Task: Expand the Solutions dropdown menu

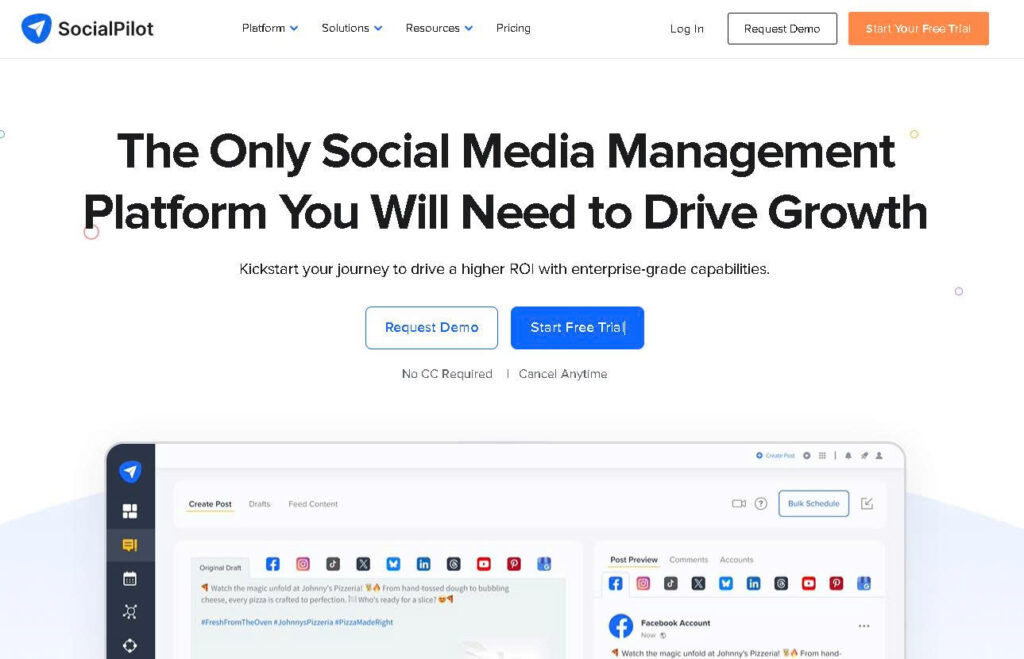Action: coord(352,28)
